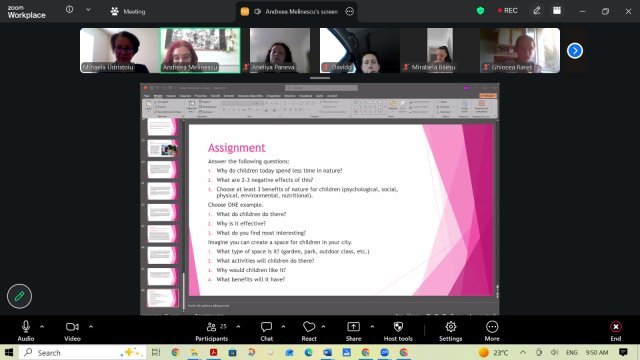Click text 'What do children do there?'
640x360 pixels.
pos(251,214)
